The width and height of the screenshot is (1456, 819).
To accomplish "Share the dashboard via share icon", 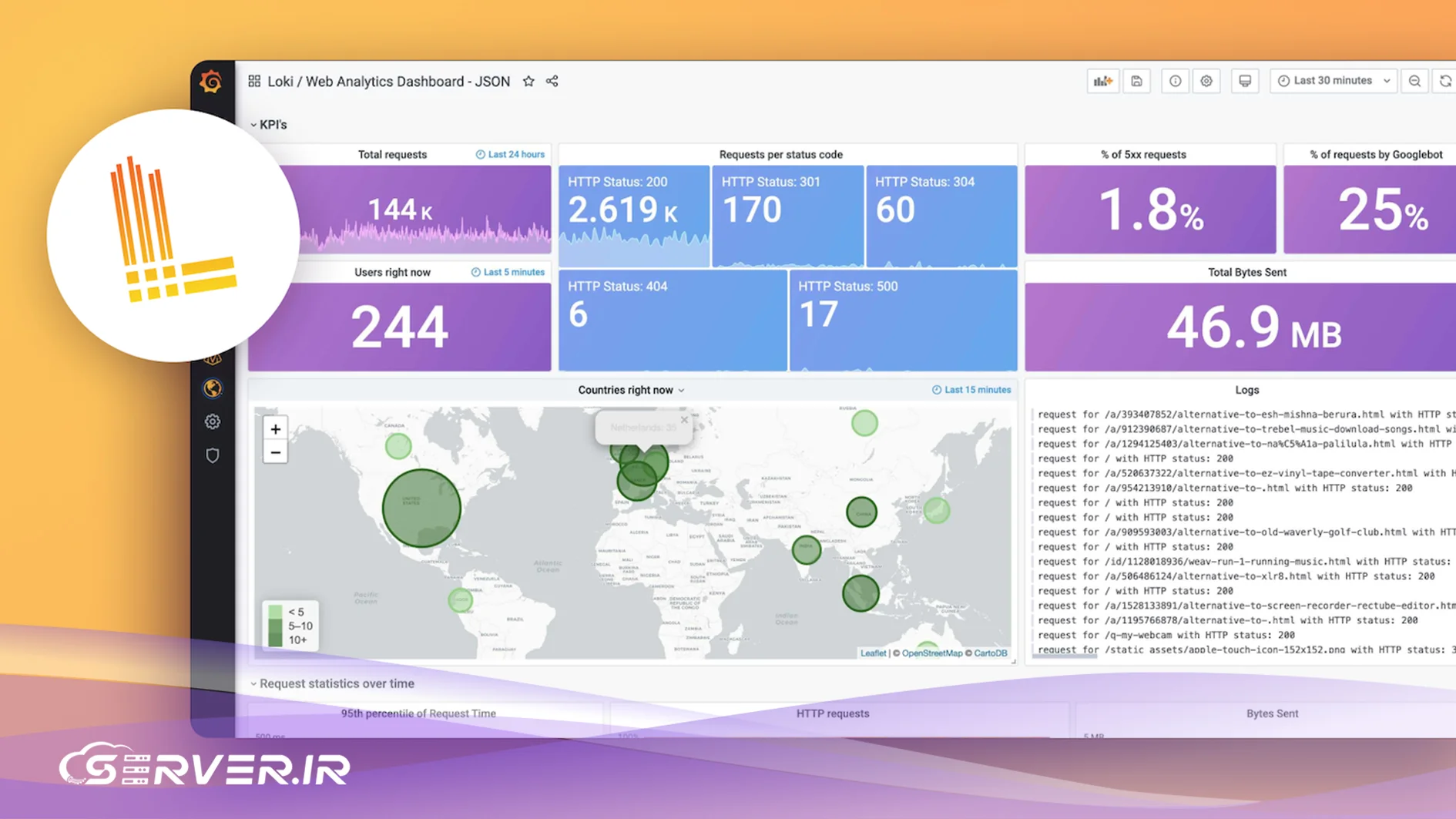I will coord(552,81).
